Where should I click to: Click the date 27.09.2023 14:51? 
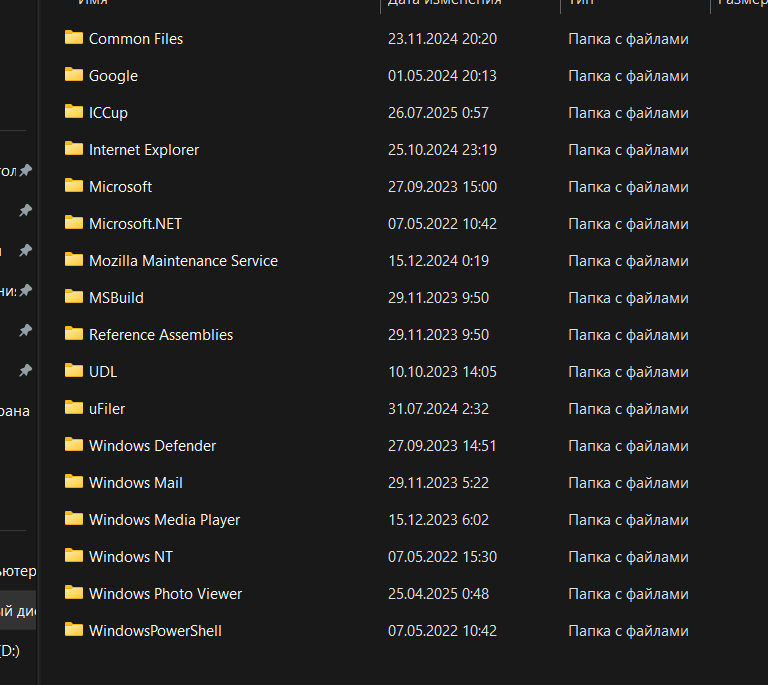coord(442,446)
